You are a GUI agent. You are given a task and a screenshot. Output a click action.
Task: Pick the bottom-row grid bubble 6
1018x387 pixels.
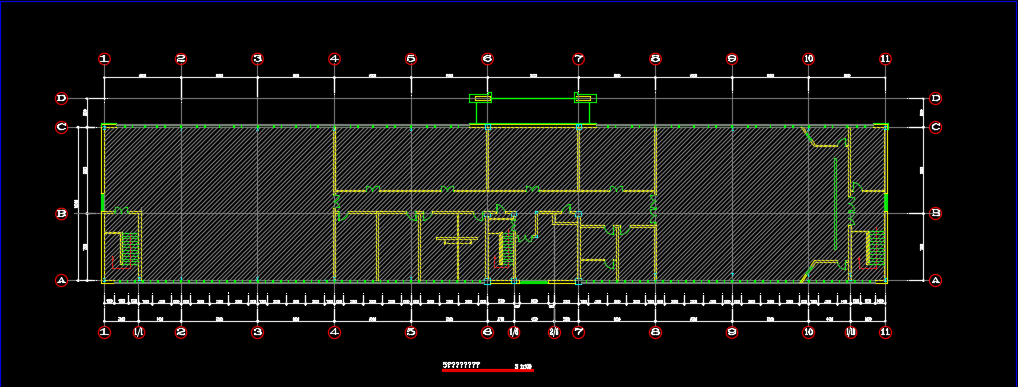point(488,332)
